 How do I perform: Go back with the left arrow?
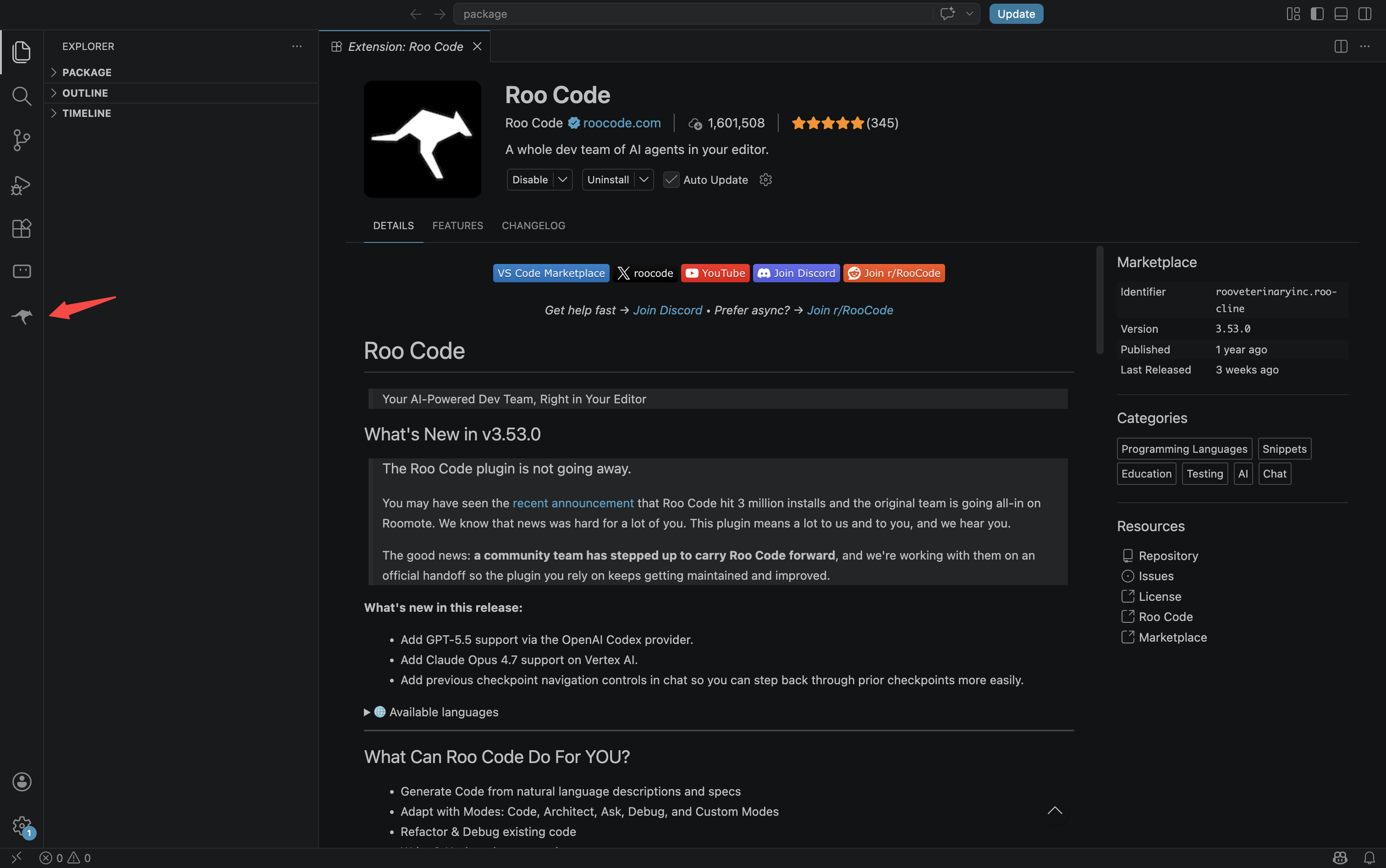(x=416, y=14)
